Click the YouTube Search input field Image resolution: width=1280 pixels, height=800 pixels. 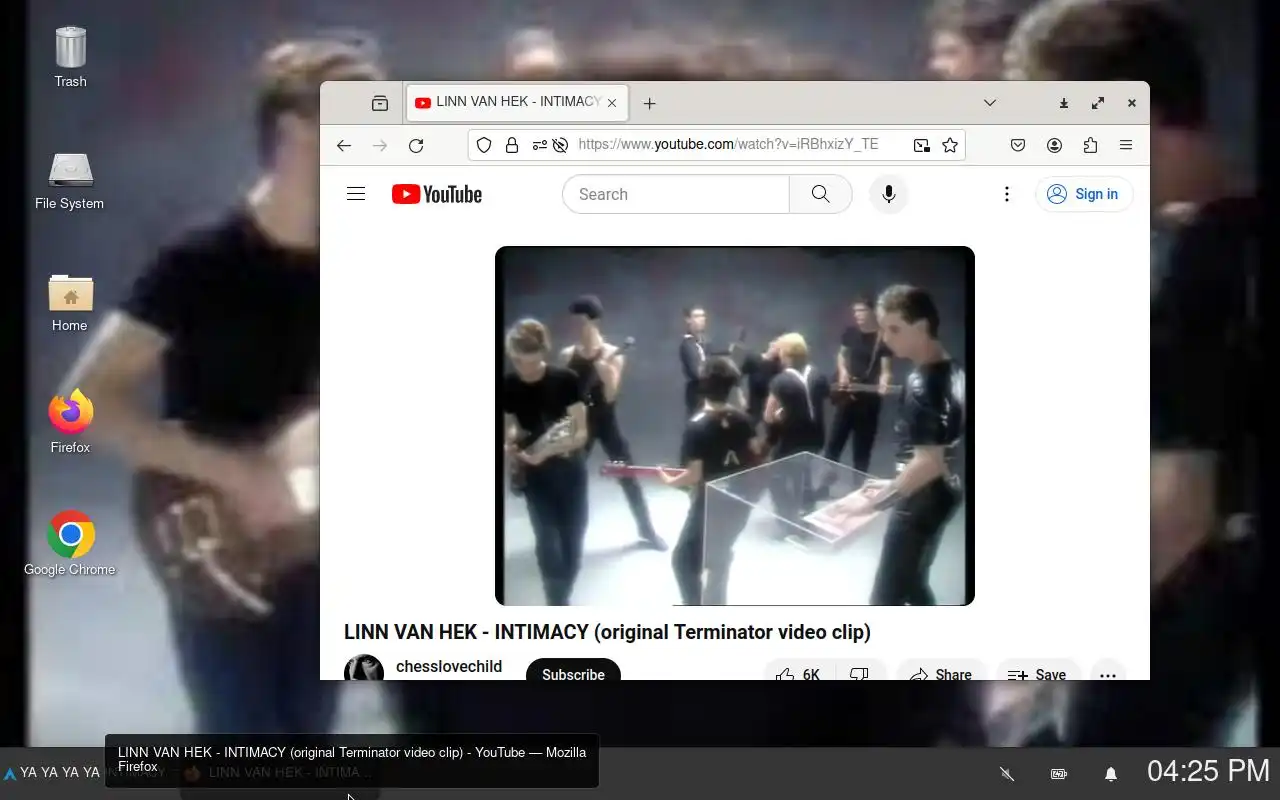click(676, 194)
